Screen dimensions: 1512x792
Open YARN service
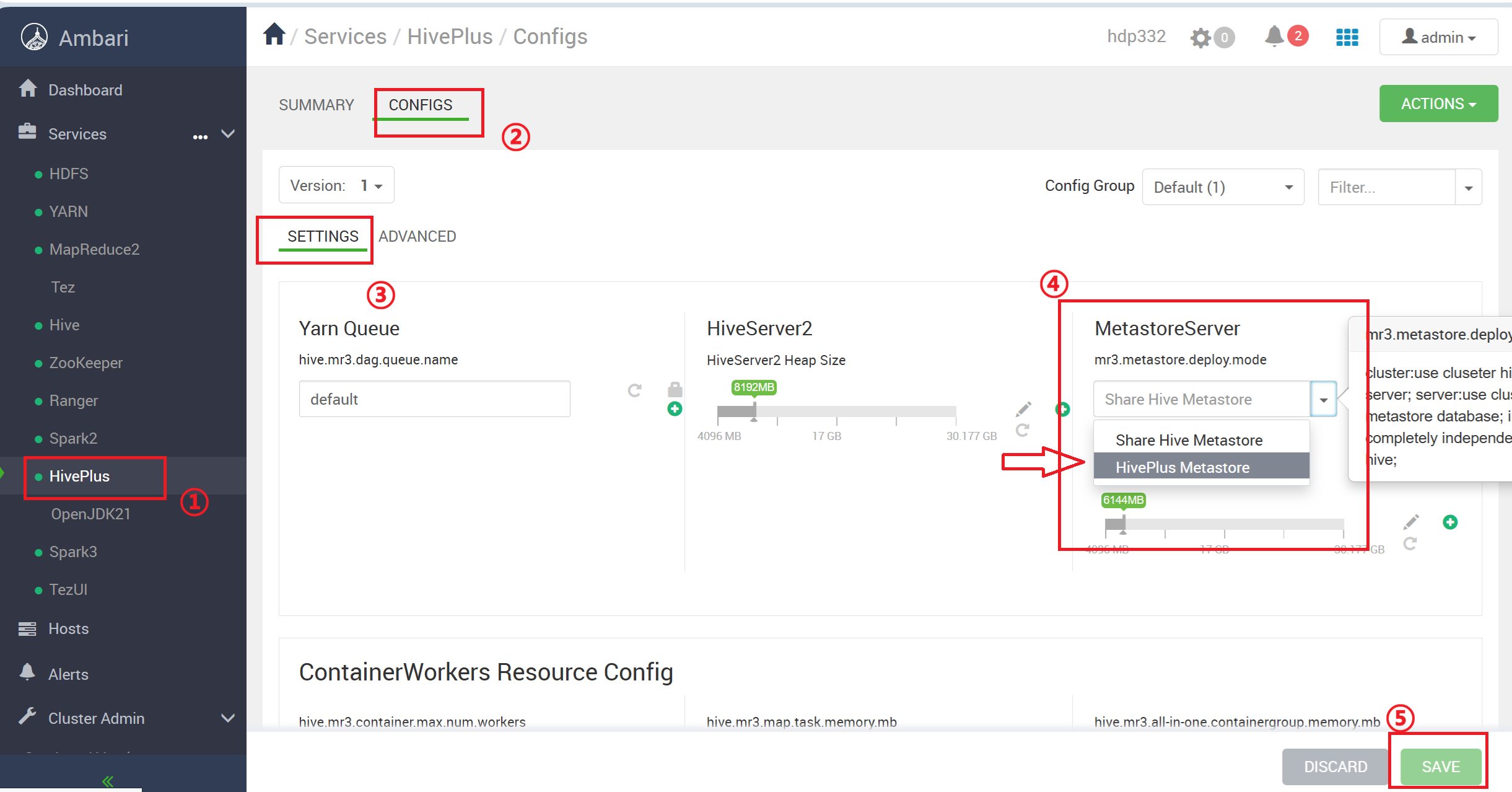tap(69, 211)
